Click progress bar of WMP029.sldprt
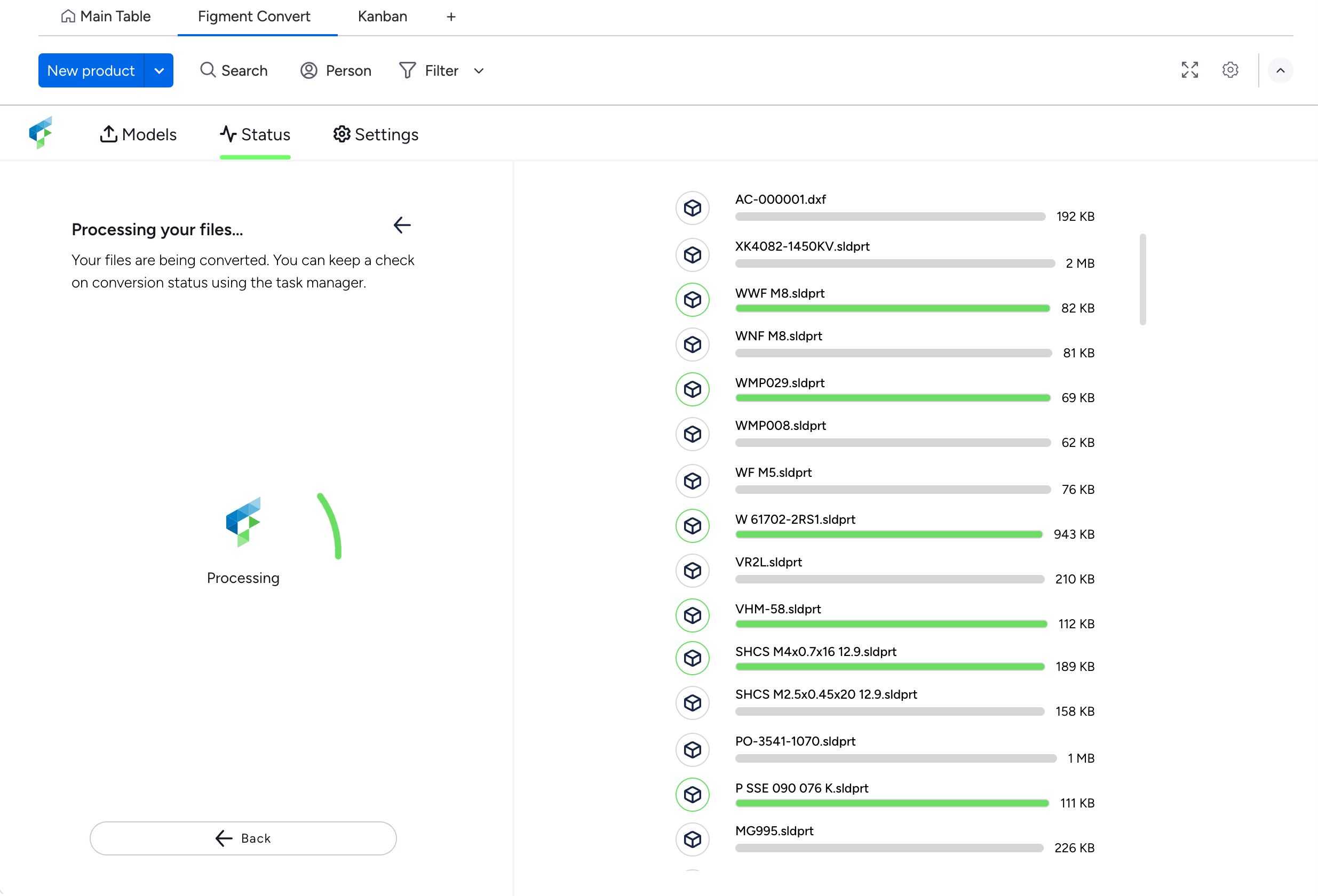Viewport: 1318px width, 896px height. coord(892,398)
